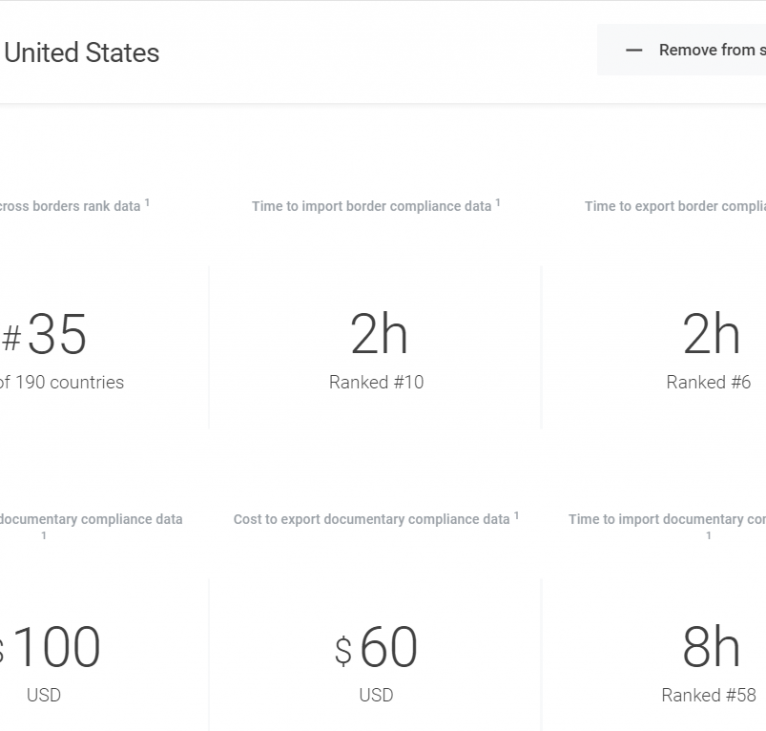Open footnote 1 after import border compliance label
This screenshot has height=731, width=766.
(x=498, y=202)
